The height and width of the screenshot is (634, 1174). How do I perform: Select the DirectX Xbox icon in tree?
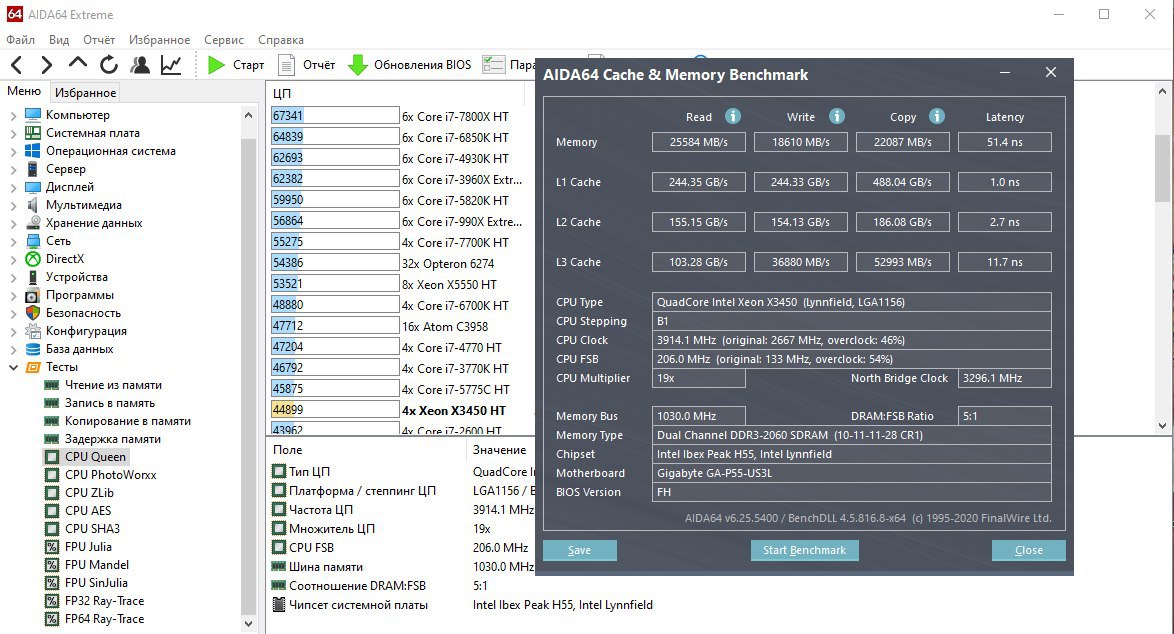(x=33, y=259)
